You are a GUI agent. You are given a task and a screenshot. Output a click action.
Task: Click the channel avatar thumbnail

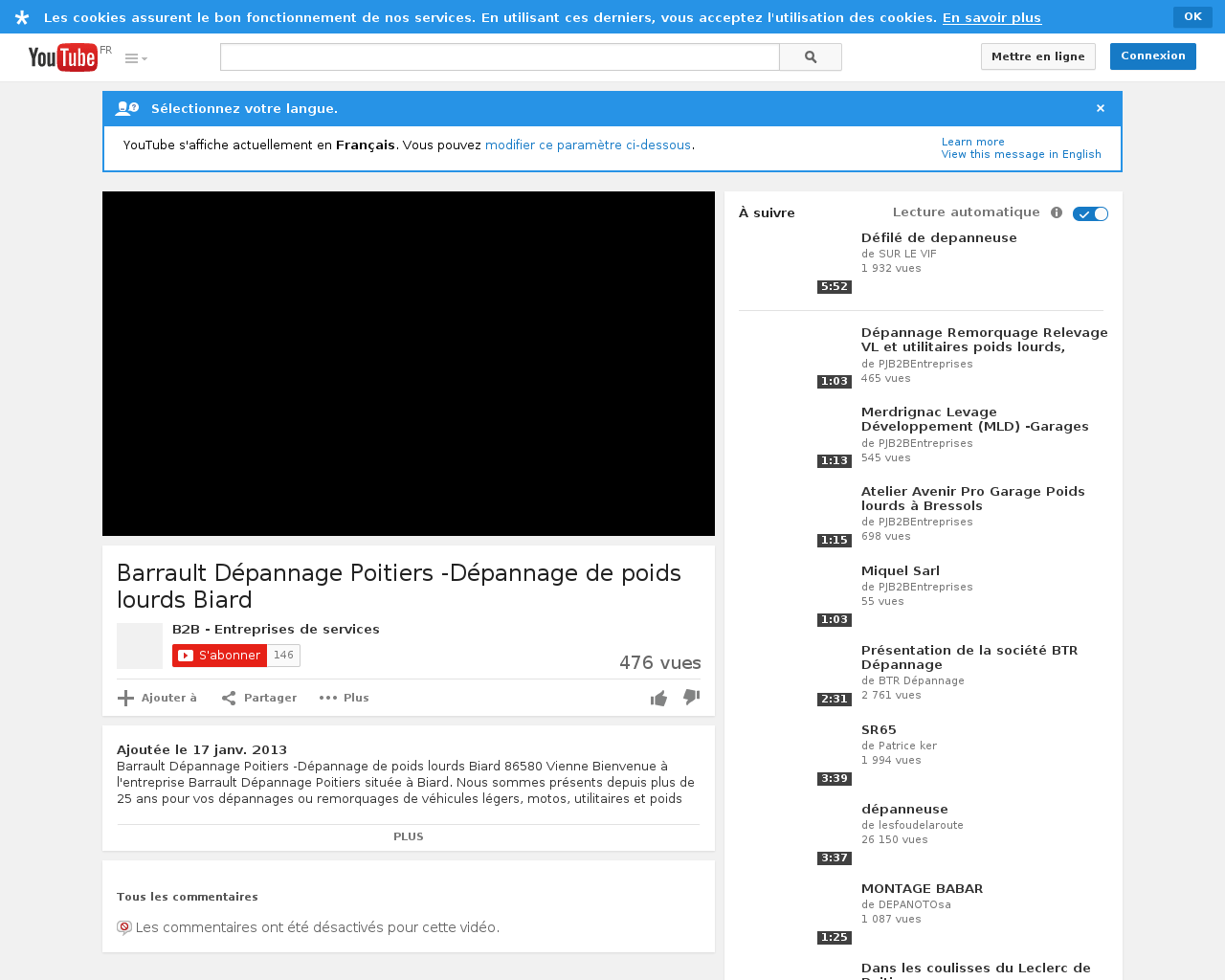140,646
